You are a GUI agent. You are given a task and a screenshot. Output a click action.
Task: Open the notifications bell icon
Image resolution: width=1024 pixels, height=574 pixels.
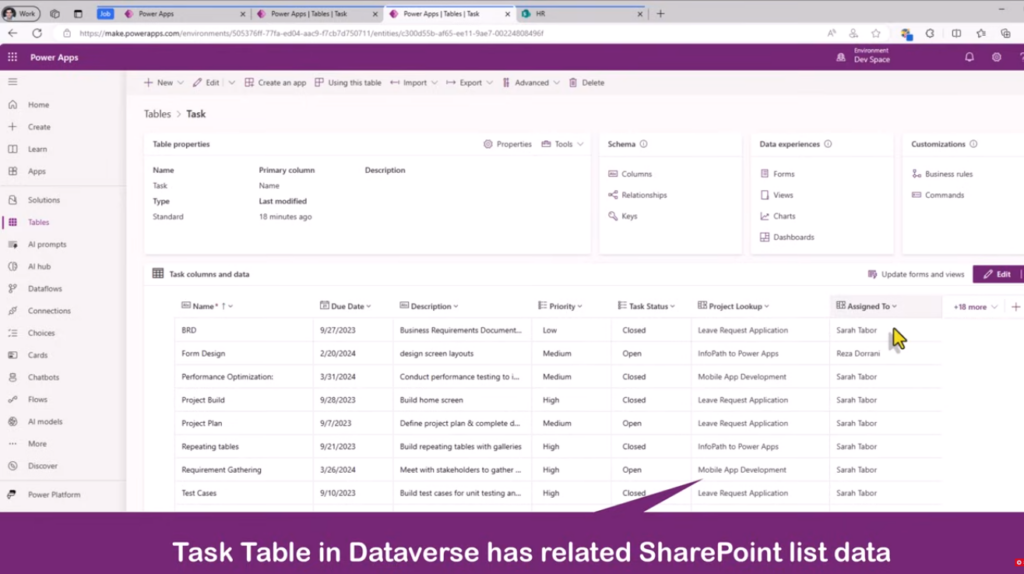(969, 57)
